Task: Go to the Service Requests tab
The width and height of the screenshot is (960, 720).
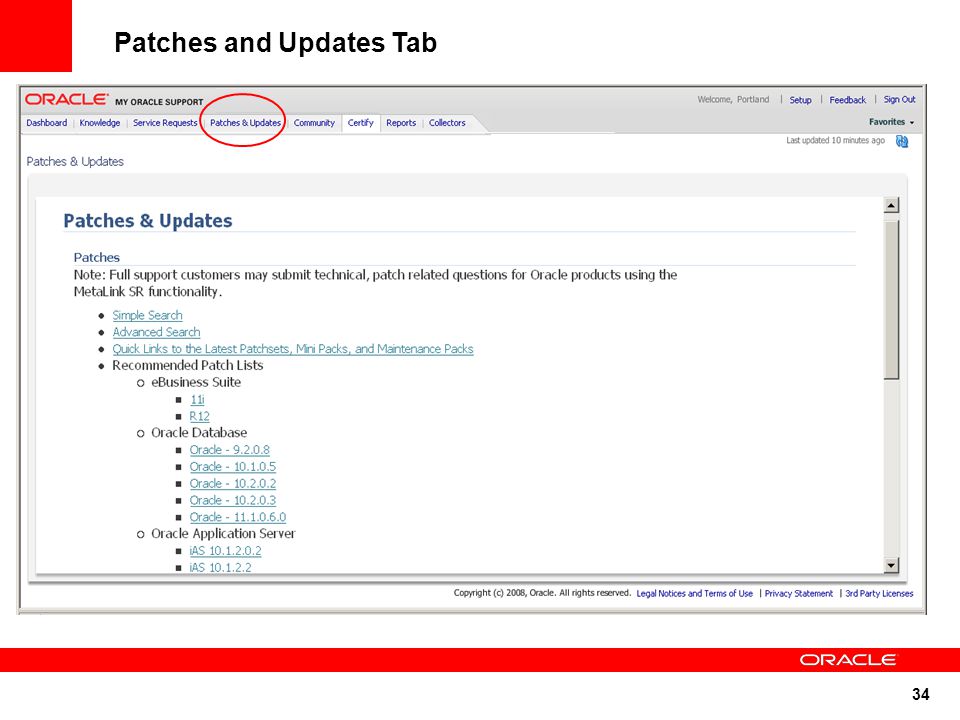Action: coord(165,122)
